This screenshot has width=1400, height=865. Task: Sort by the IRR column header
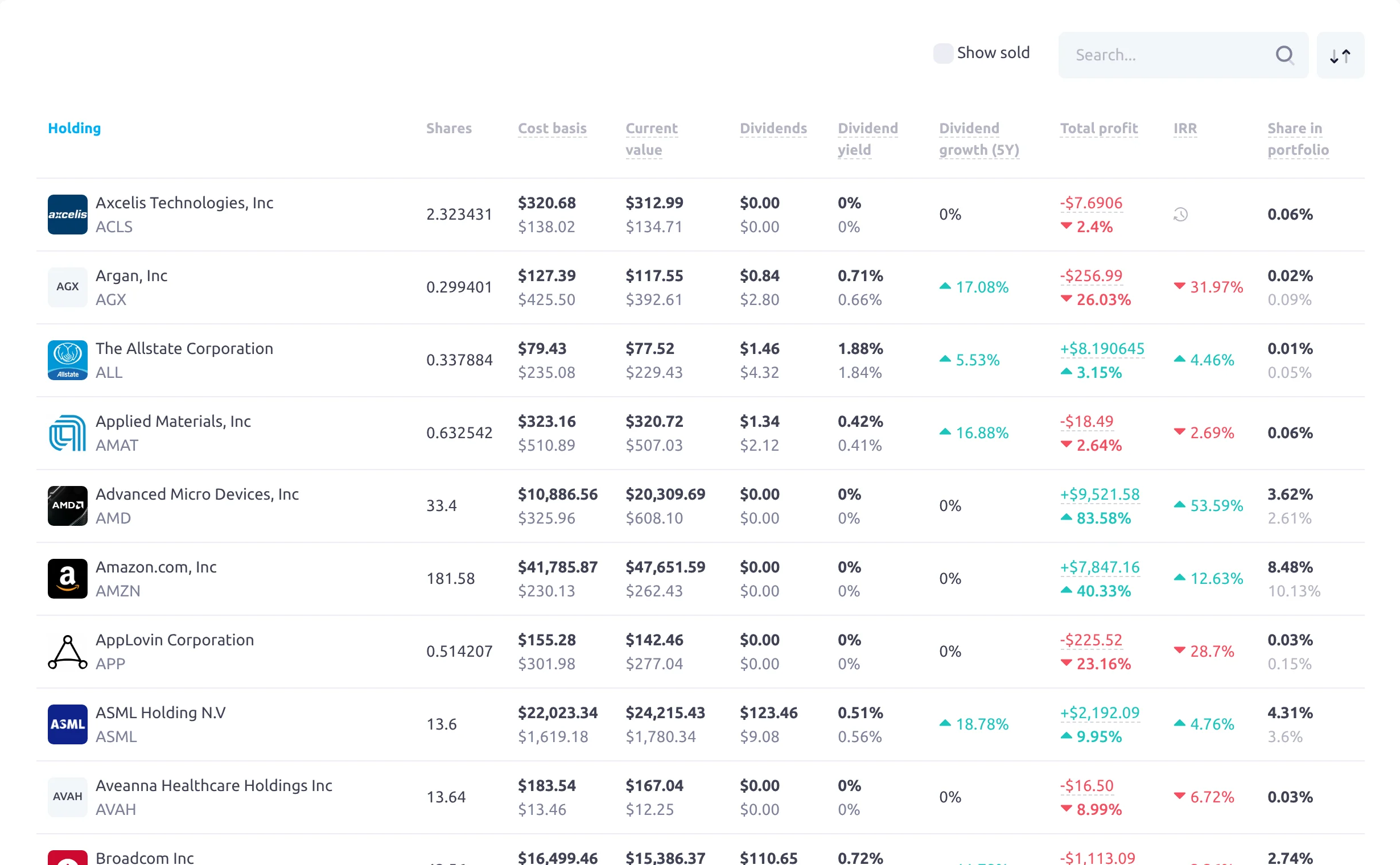[x=1185, y=128]
